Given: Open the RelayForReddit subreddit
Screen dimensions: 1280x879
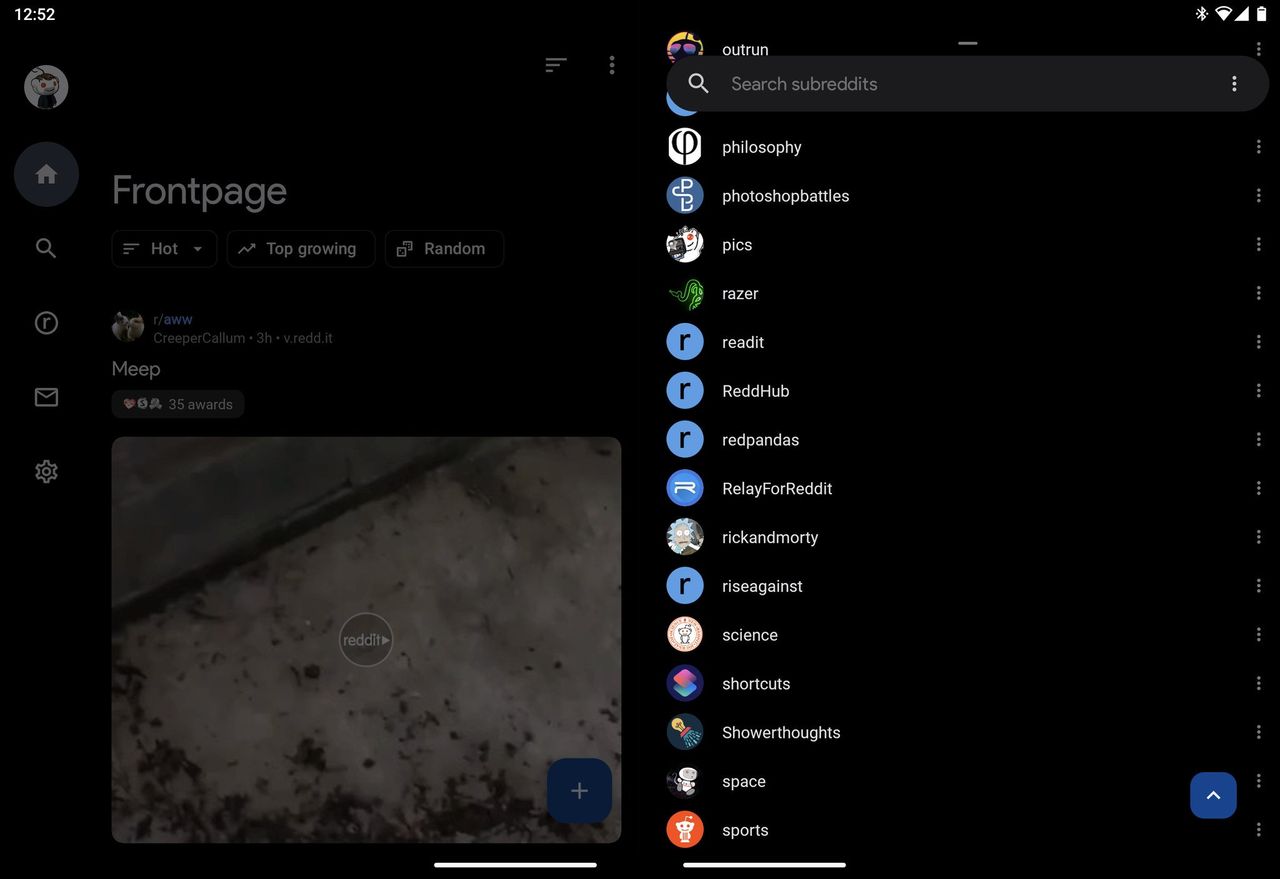Looking at the screenshot, I should pyautogui.click(x=777, y=488).
